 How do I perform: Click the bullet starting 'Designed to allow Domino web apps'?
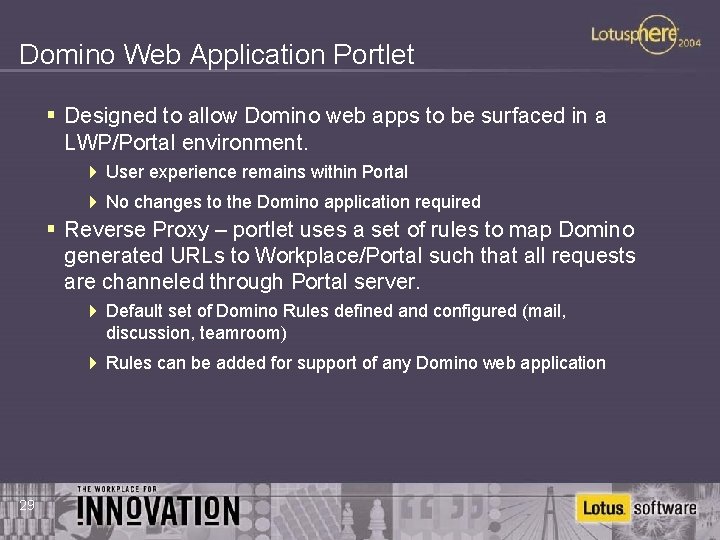tap(335, 115)
